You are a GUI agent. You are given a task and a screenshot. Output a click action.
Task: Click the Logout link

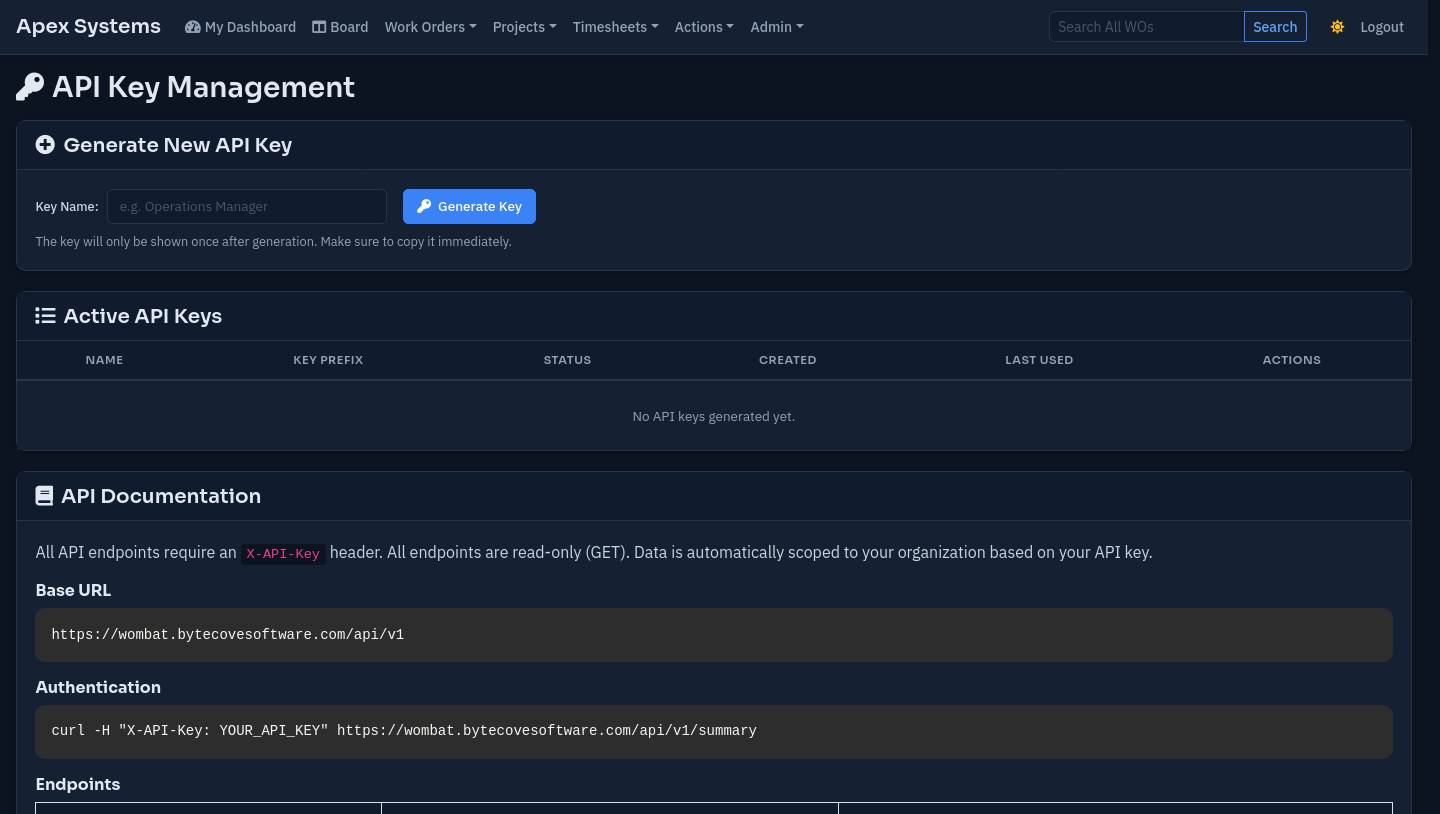1382,27
